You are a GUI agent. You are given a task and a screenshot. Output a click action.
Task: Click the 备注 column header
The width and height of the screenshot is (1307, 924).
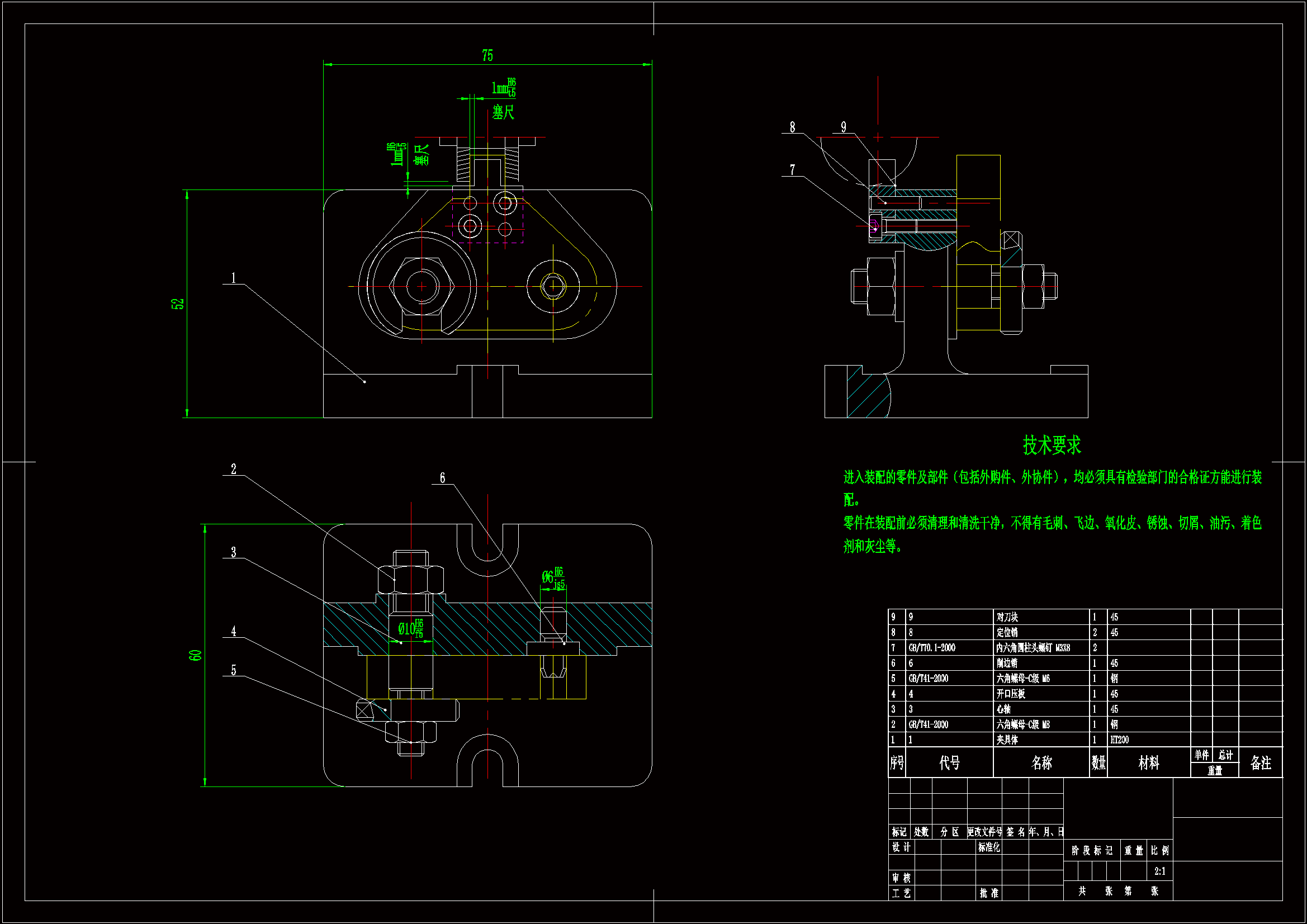(x=1260, y=763)
